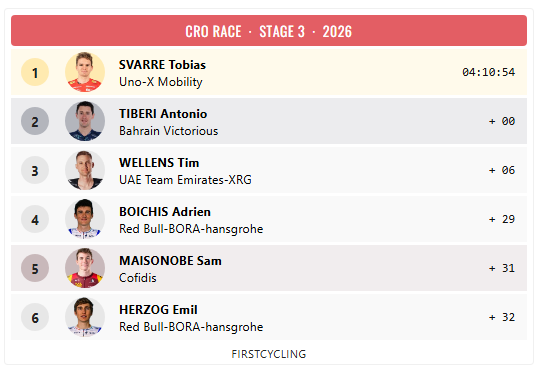Select HERZOG Emil rider name
The image size is (539, 373).
click(x=158, y=310)
